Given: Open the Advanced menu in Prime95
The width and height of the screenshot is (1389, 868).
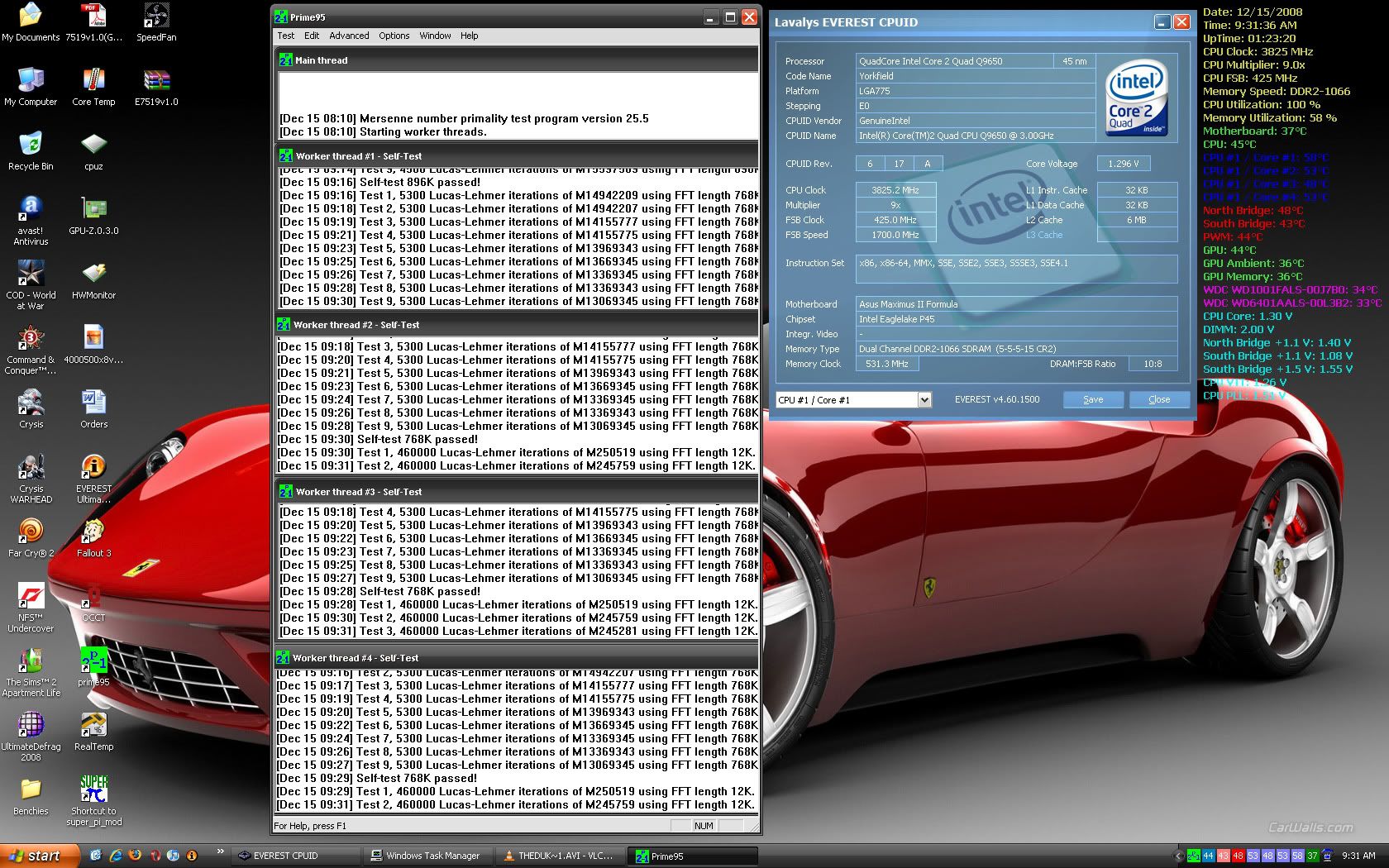Looking at the screenshot, I should tap(349, 36).
